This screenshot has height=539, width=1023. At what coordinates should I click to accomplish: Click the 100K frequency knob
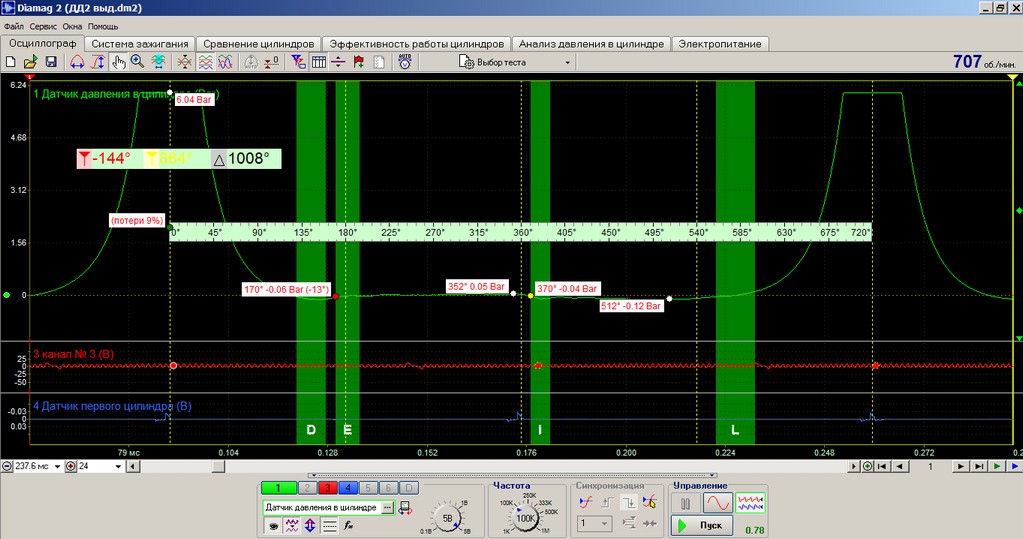tap(526, 518)
